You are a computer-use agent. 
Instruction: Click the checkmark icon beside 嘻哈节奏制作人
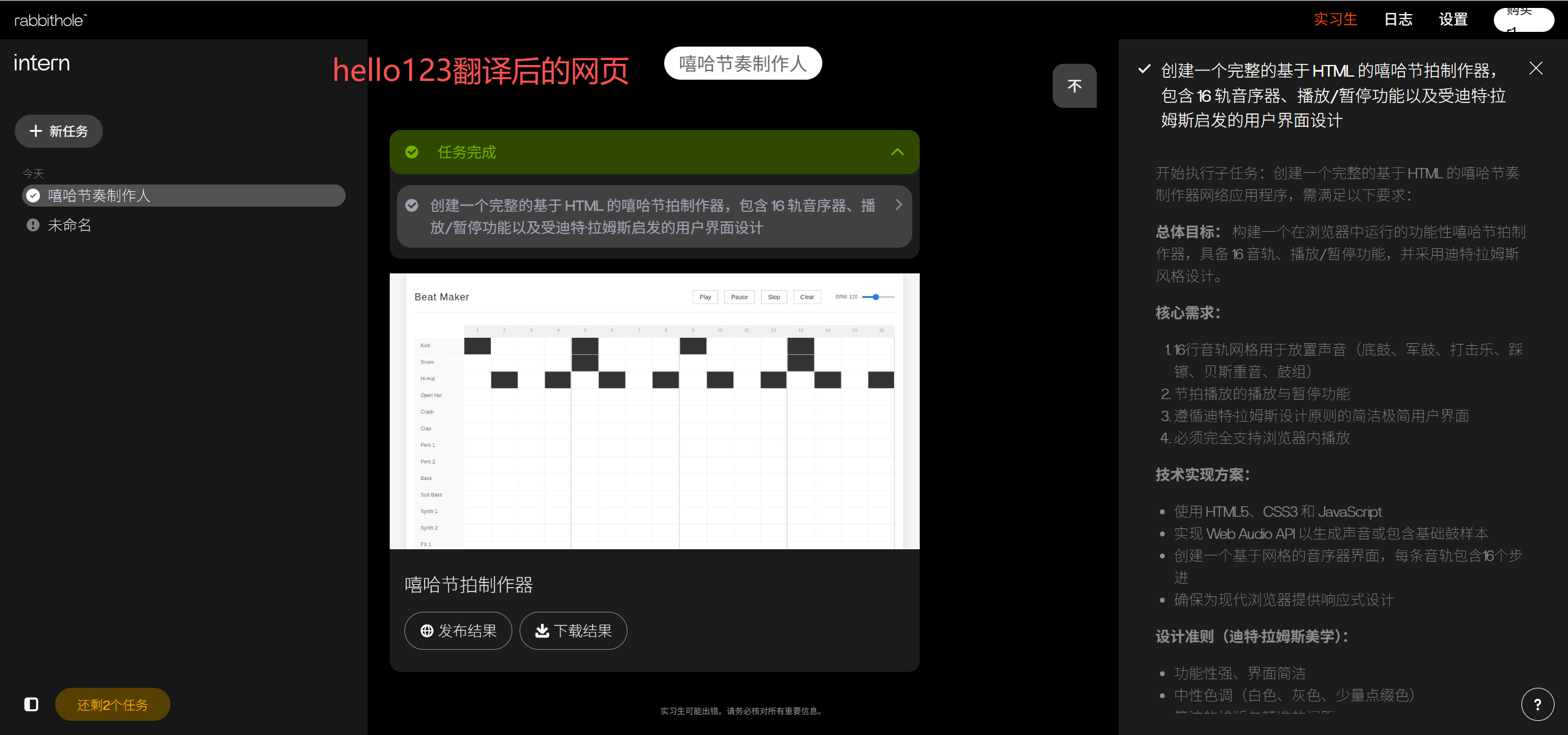pyautogui.click(x=32, y=195)
